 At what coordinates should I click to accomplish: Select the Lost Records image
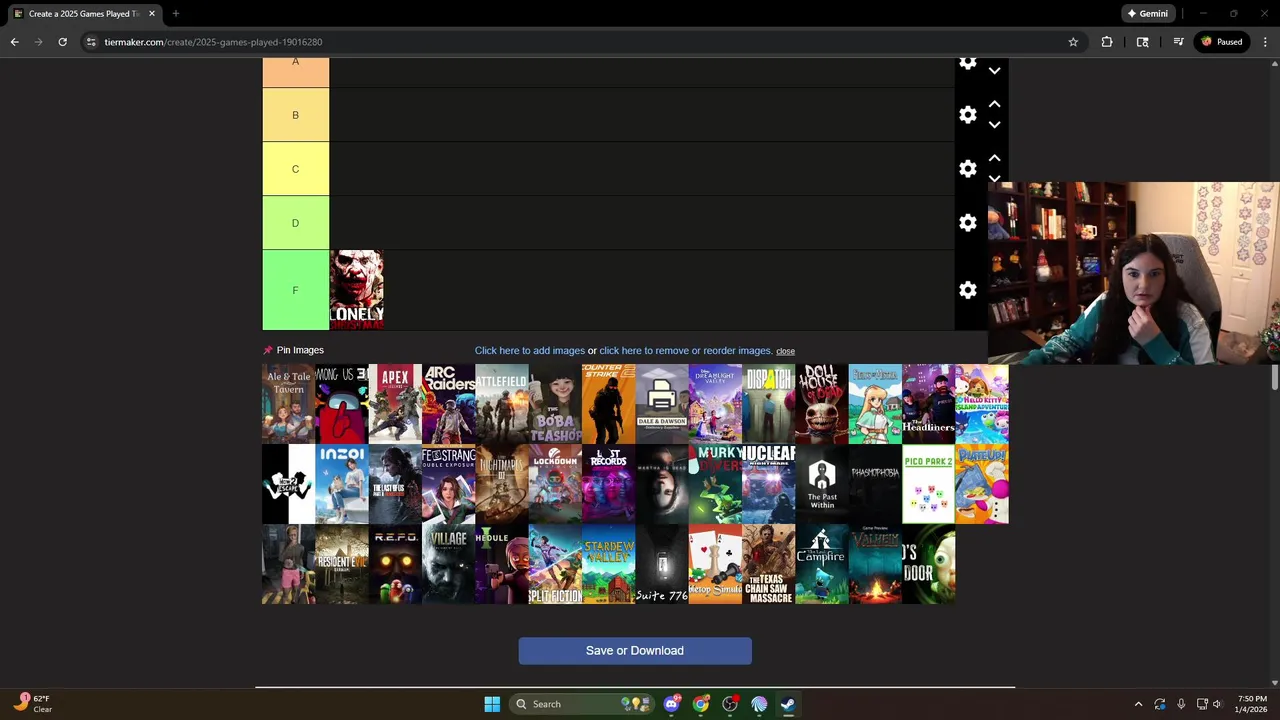pos(608,484)
